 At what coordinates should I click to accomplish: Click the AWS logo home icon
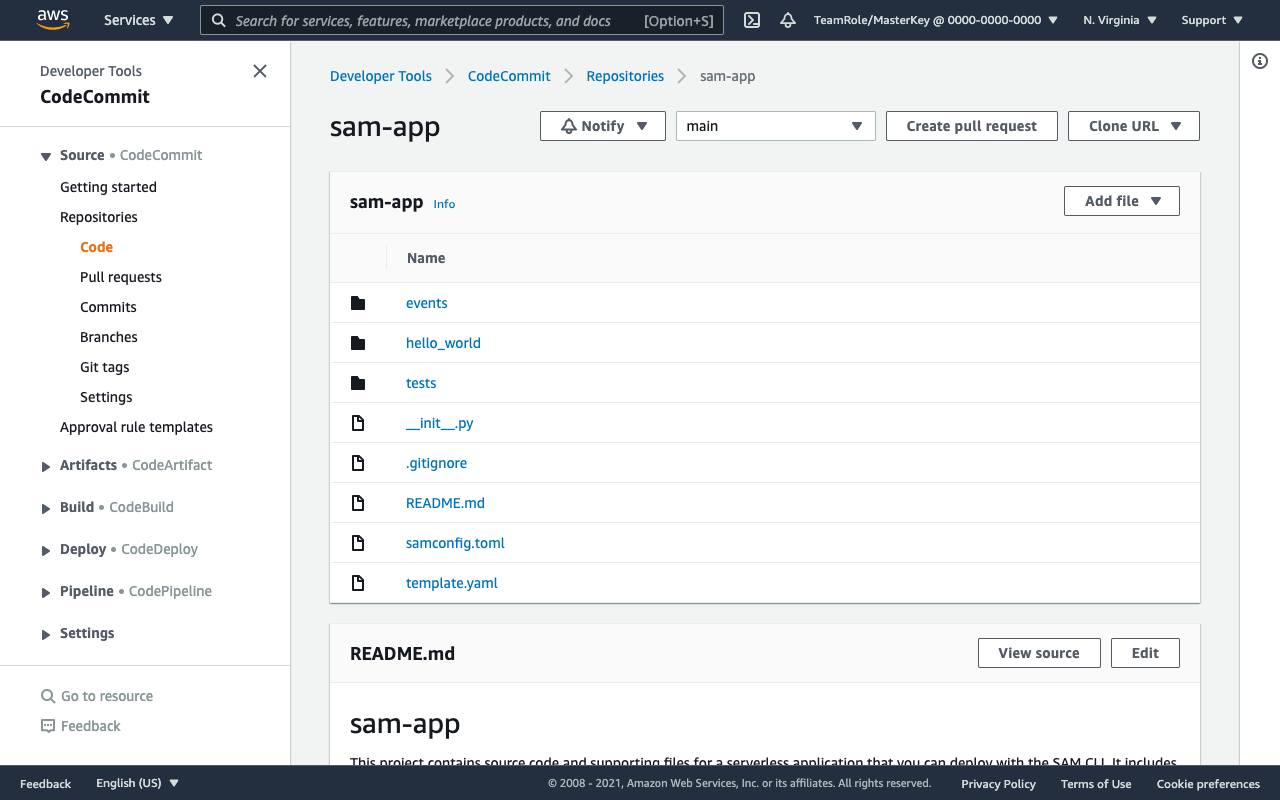tap(53, 20)
